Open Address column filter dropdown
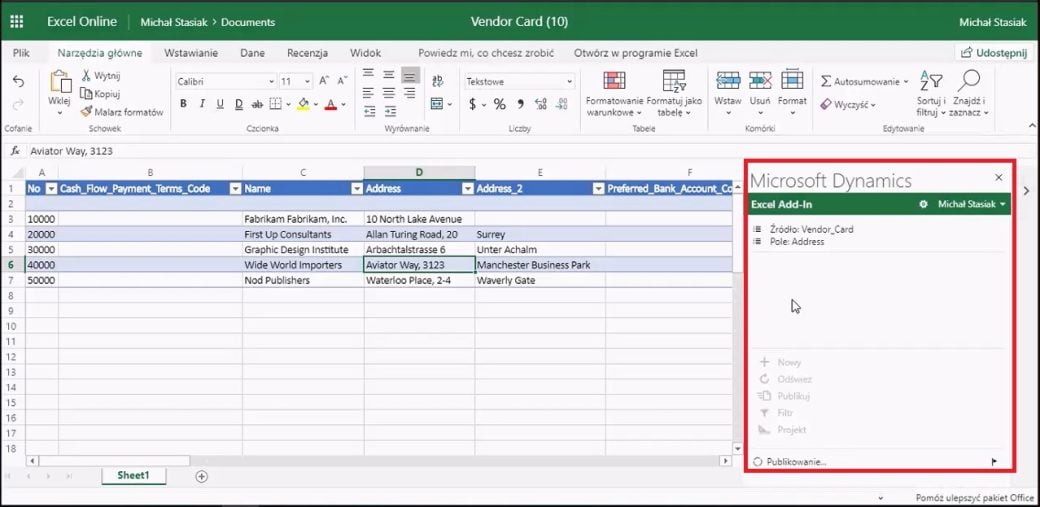Image resolution: width=1040 pixels, height=507 pixels. [x=468, y=189]
